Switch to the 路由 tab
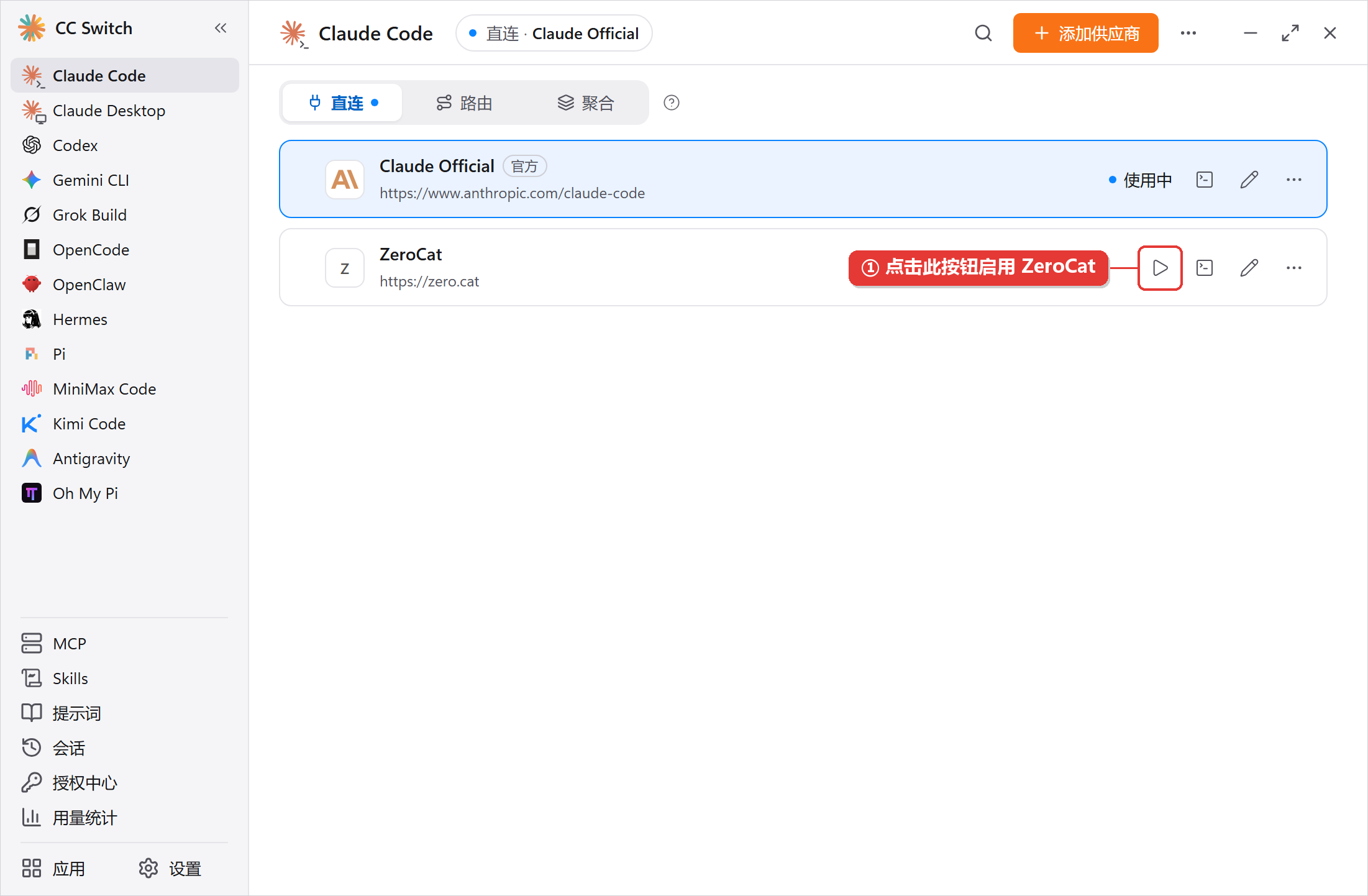 click(464, 103)
